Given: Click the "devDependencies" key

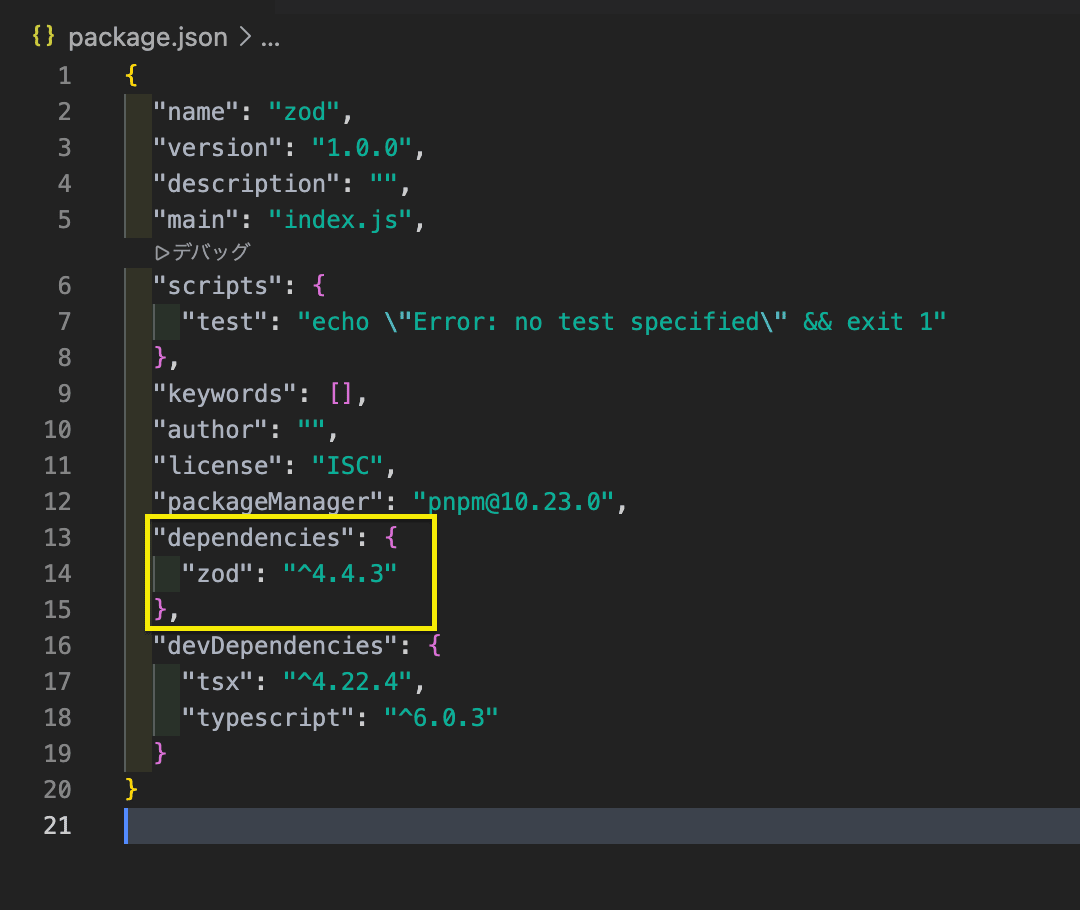Looking at the screenshot, I should [x=276, y=645].
